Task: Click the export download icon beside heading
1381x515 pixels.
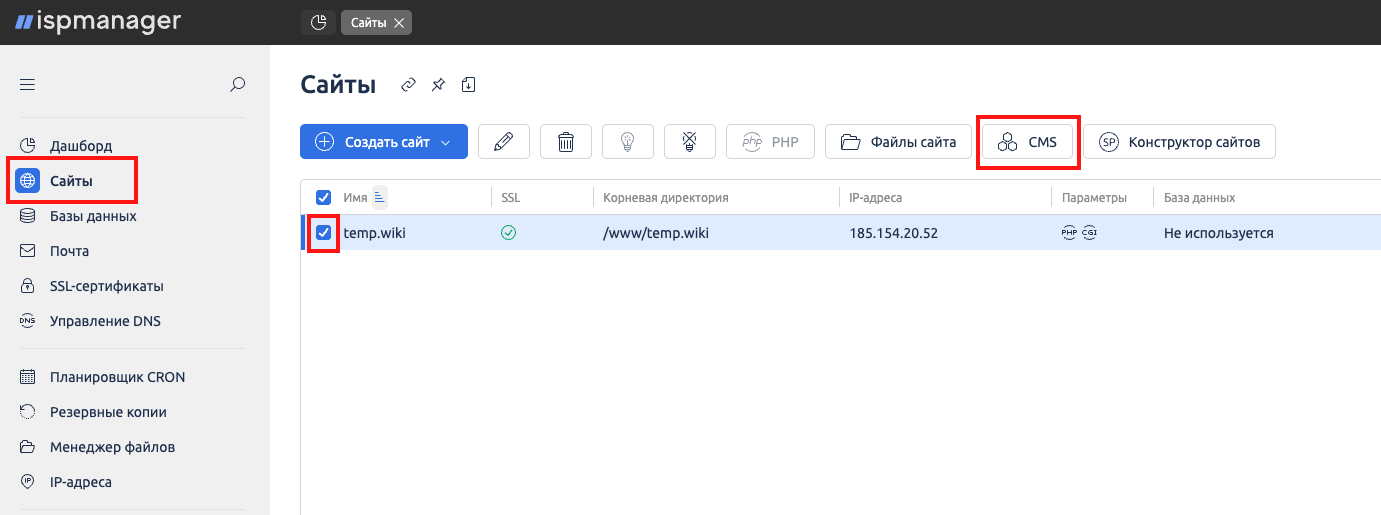Action: [x=468, y=85]
